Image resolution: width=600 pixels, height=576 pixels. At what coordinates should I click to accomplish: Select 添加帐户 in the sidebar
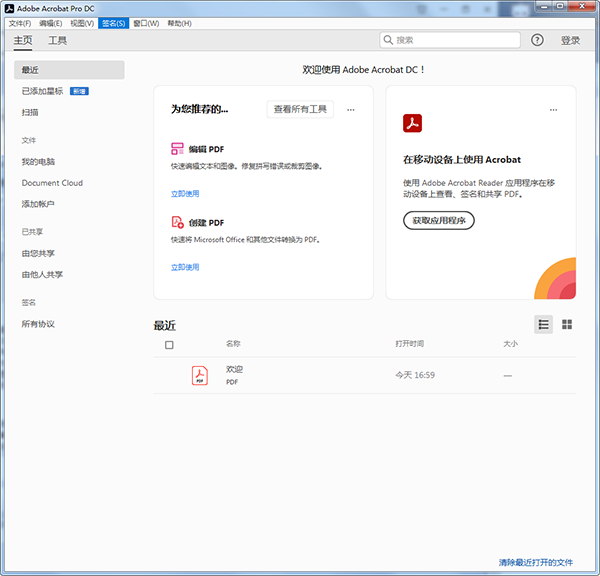coord(38,204)
